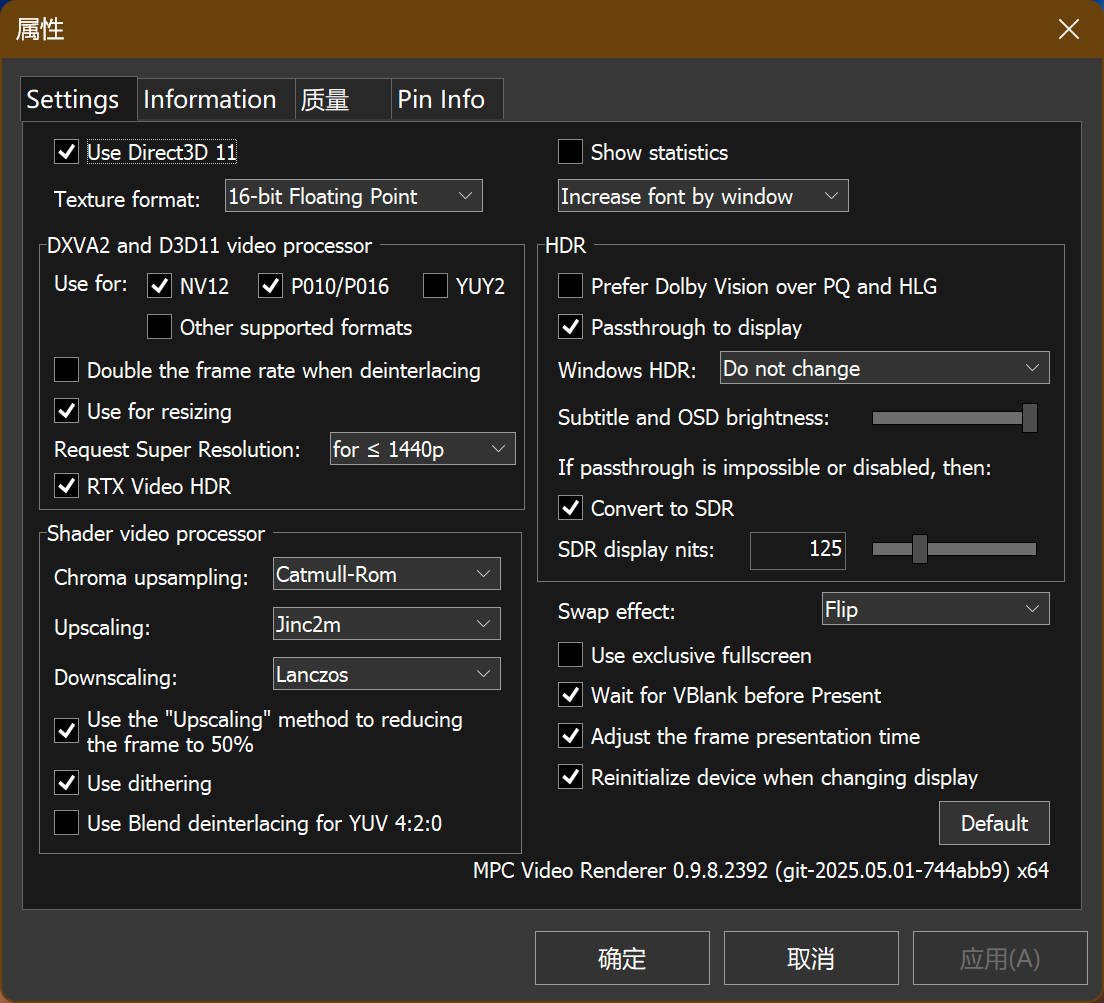This screenshot has height=1003, width=1104.
Task: Click the SDR display nits input field
Action: tap(798, 550)
